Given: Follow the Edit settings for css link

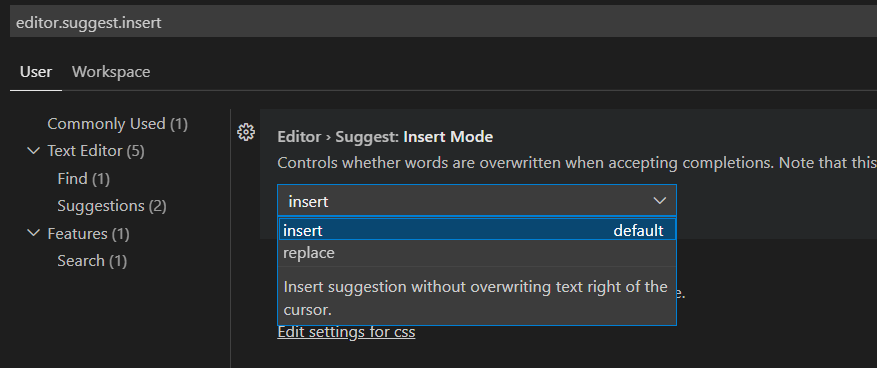Looking at the screenshot, I should (346, 333).
